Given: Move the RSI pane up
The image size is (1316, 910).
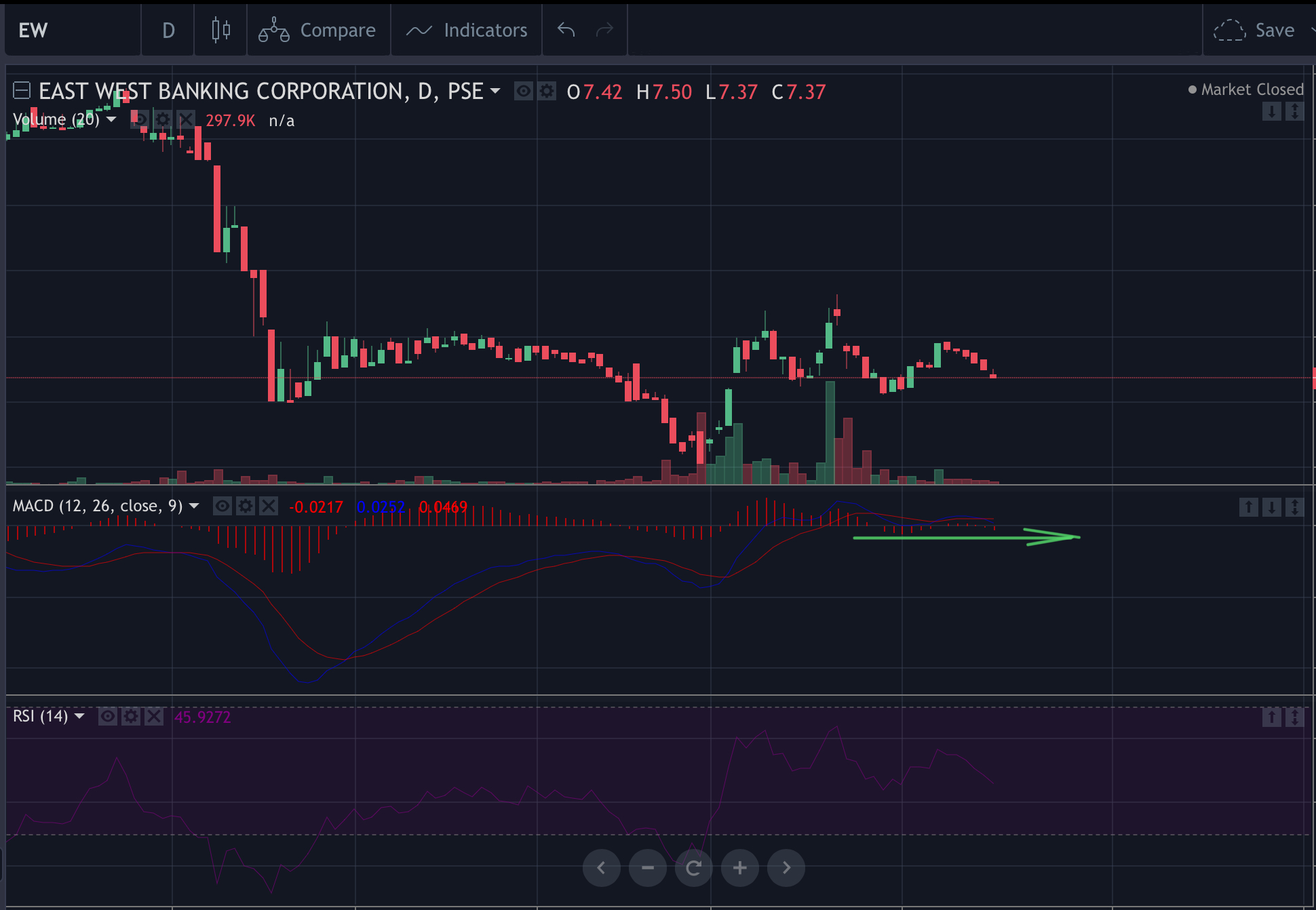Looking at the screenshot, I should [x=1272, y=717].
